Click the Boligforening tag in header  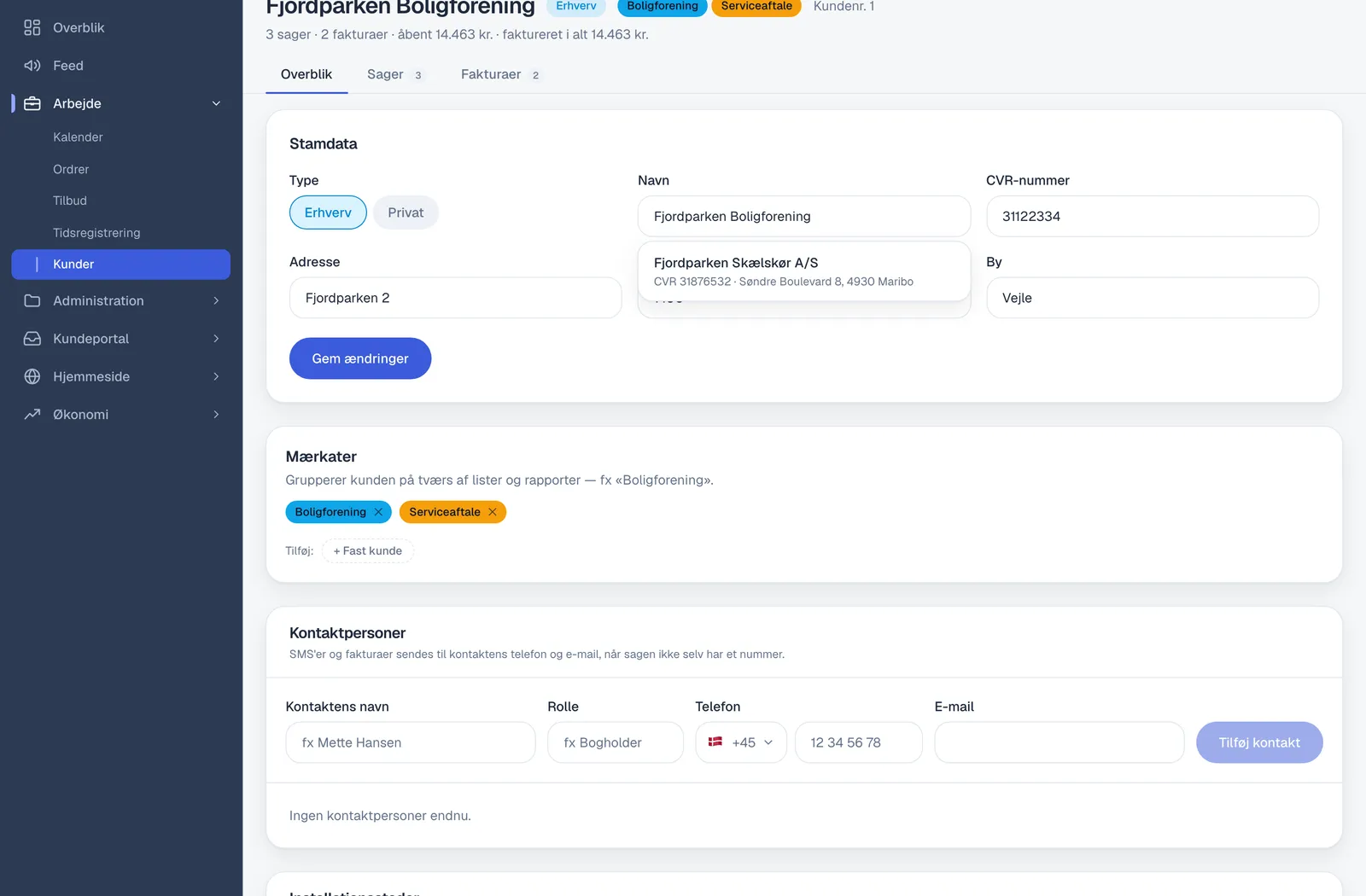[x=663, y=6]
